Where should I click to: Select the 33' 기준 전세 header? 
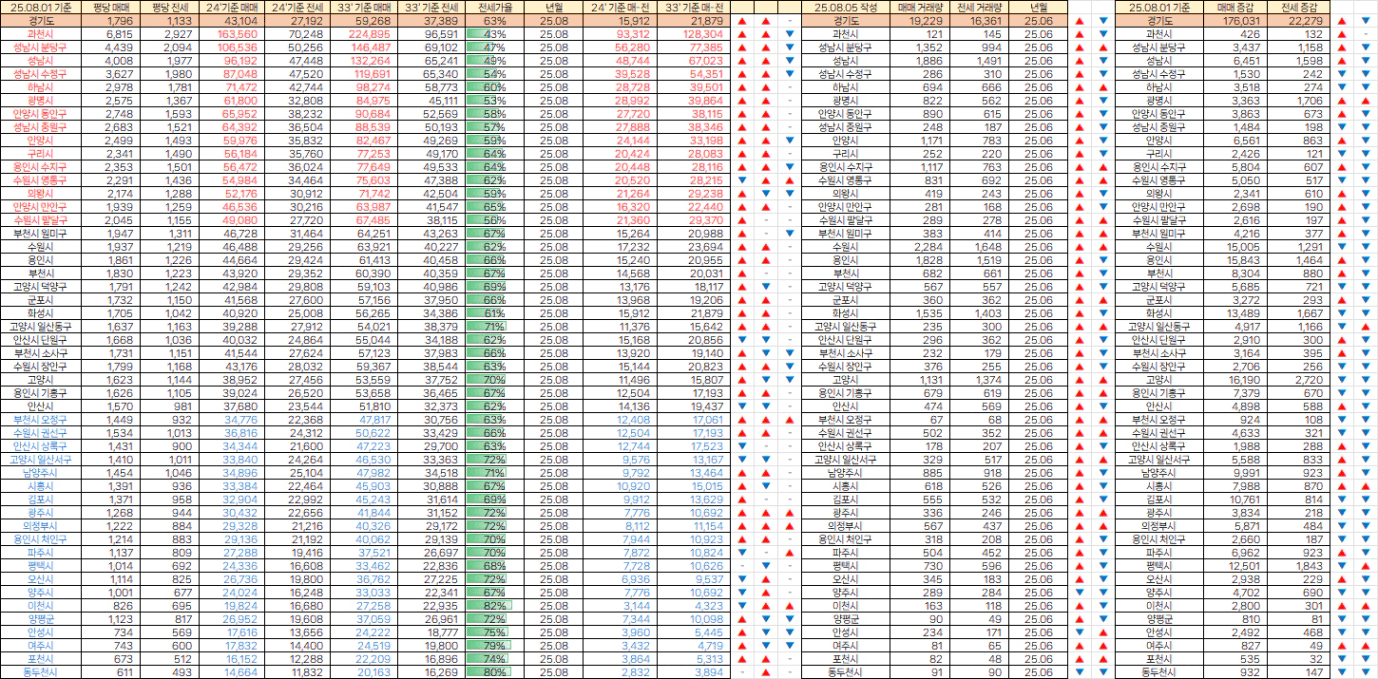pos(432,7)
